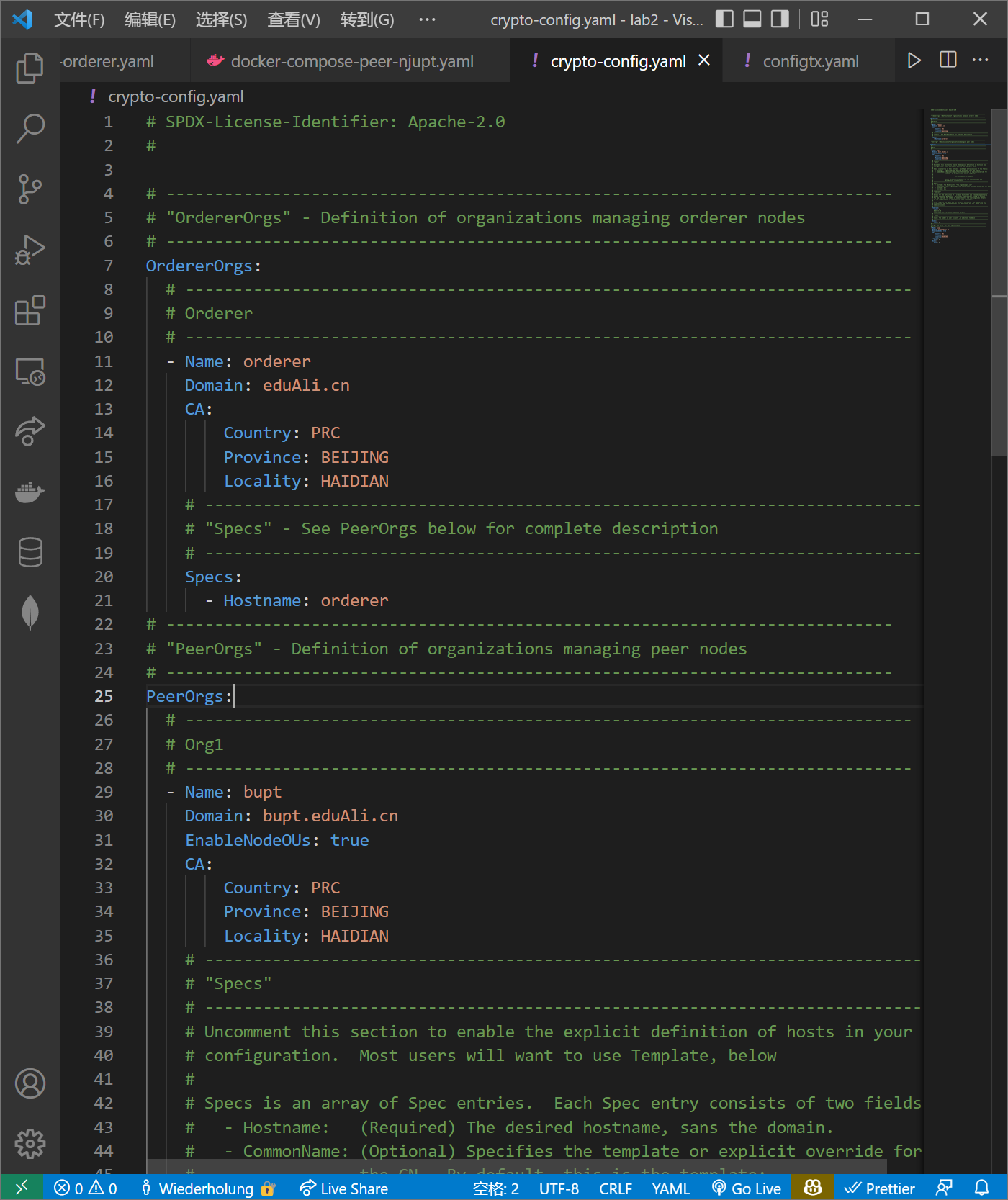Image resolution: width=1008 pixels, height=1200 pixels.
Task: Click EnableNodeOUs value true
Action: pos(349,840)
